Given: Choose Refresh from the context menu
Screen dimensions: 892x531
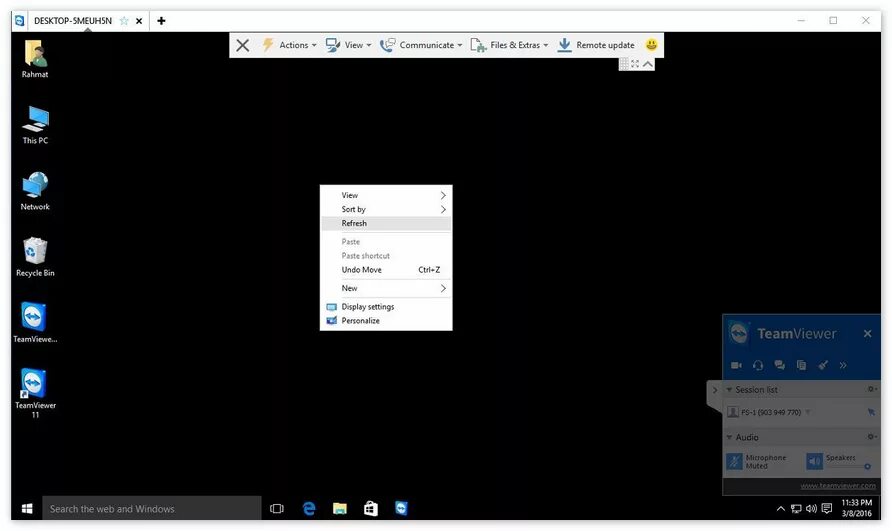Looking at the screenshot, I should coord(386,223).
